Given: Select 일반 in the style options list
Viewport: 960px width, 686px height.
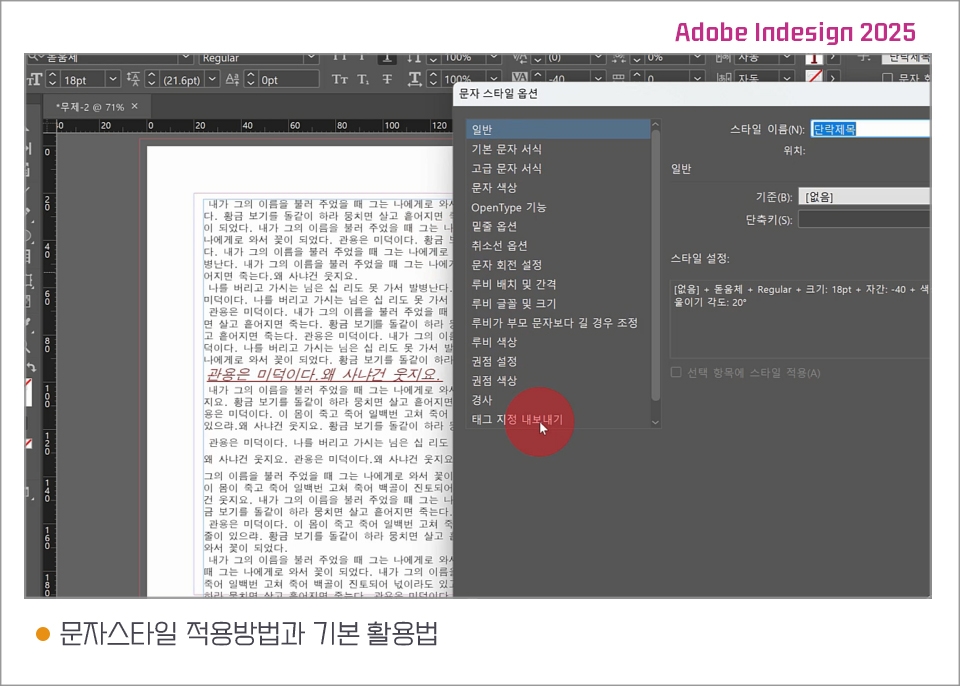Looking at the screenshot, I should click(558, 129).
